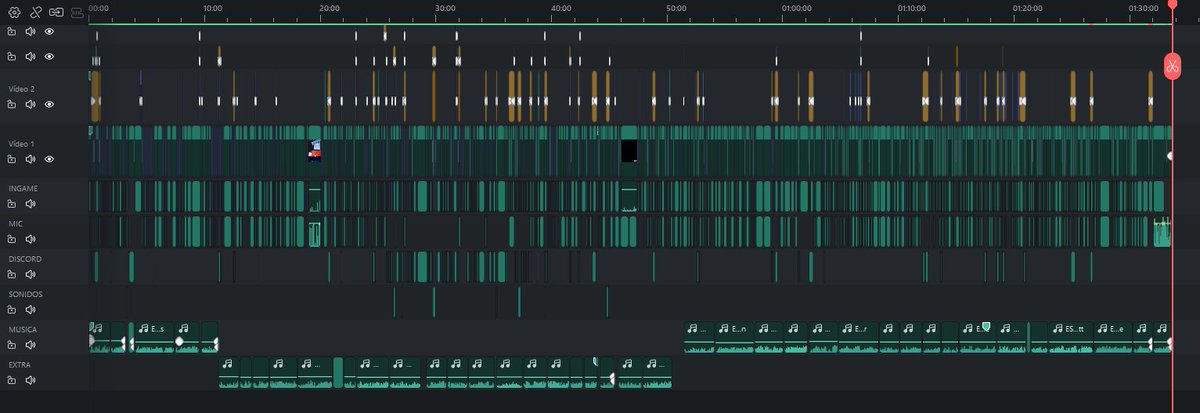Lock the second video track from top
The image size is (1200, 413).
(x=12, y=57)
